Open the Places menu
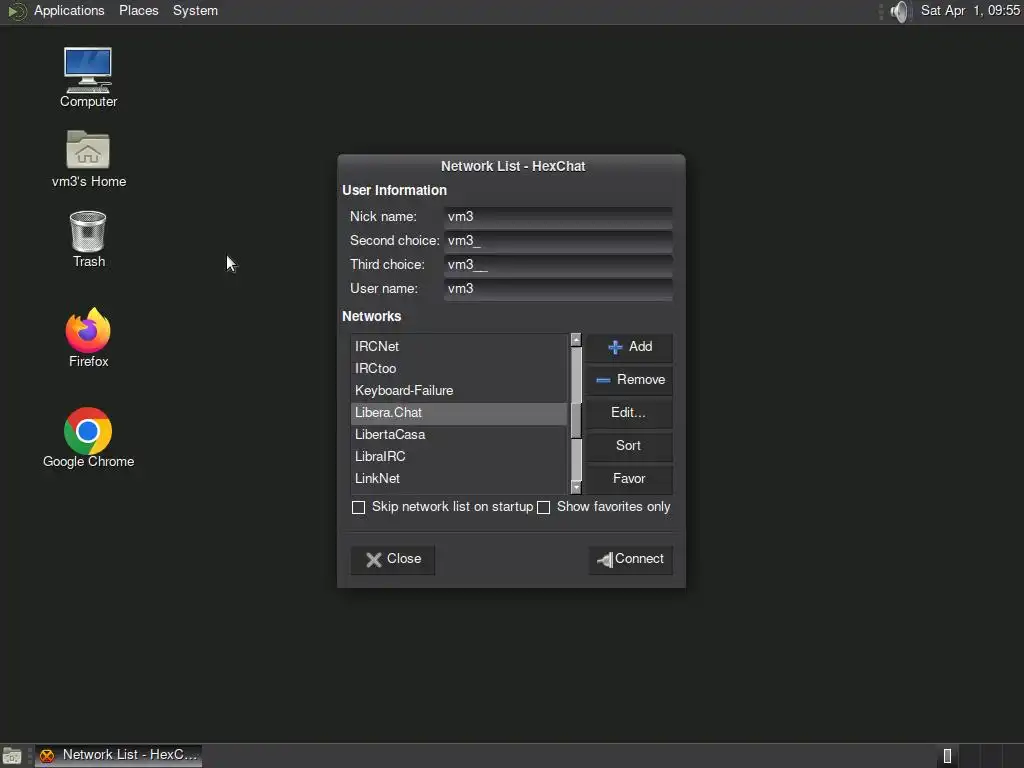The height and width of the screenshot is (768, 1024). 138,11
